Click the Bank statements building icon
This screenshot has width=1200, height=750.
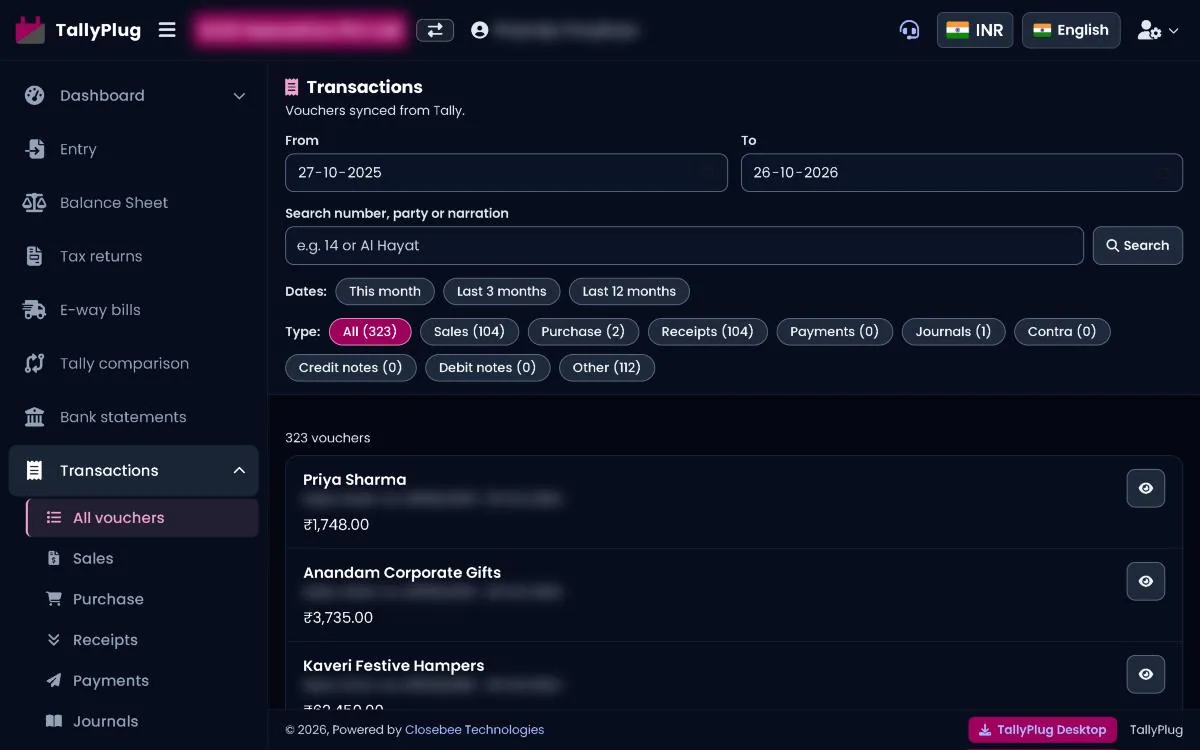point(35,417)
